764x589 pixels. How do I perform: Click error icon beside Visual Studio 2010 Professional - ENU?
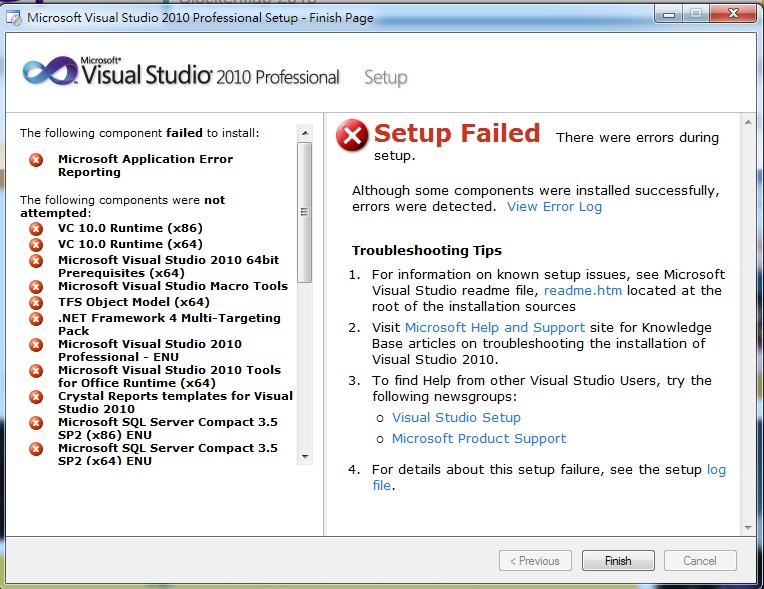[x=36, y=344]
